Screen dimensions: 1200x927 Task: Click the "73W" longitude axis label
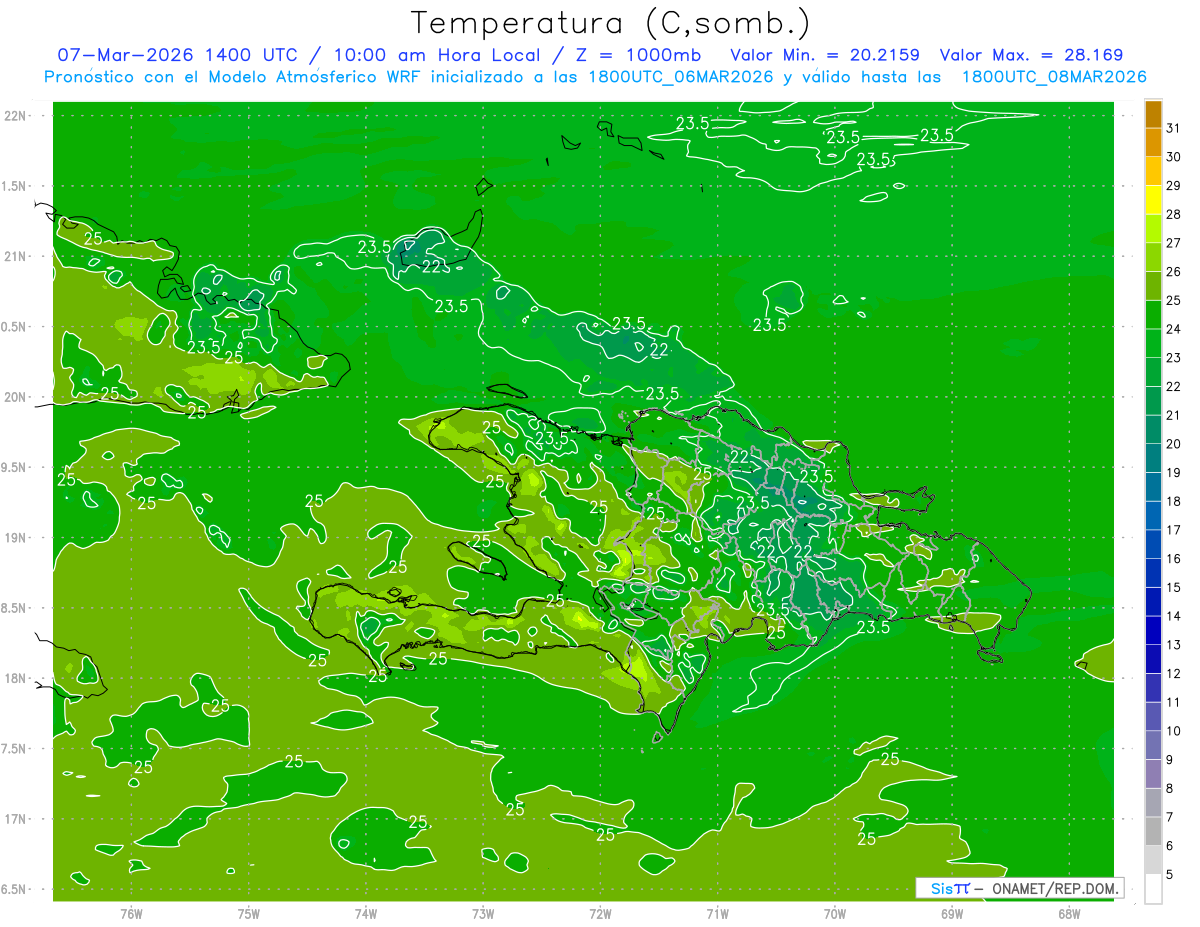[x=483, y=913]
